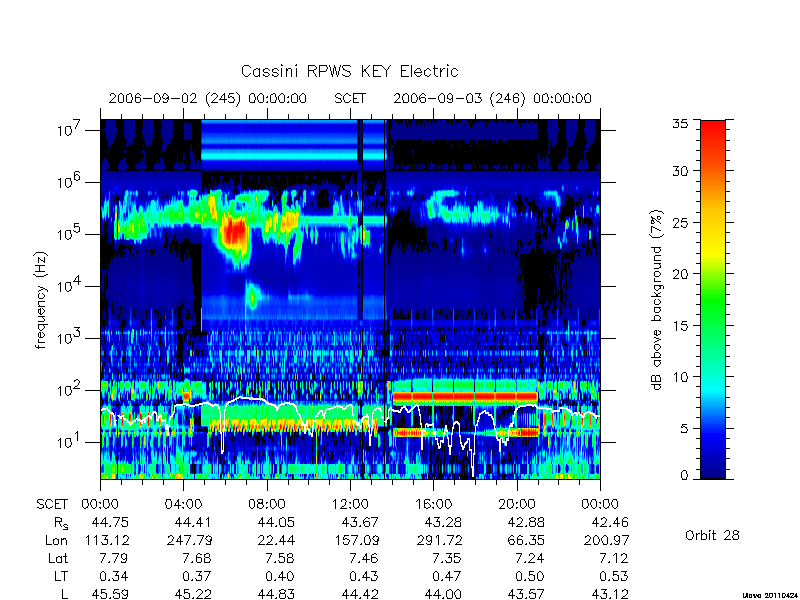Click the 10^2 frequency axis tick label
Viewport: 800px width, 600px height.
[x=68, y=390]
